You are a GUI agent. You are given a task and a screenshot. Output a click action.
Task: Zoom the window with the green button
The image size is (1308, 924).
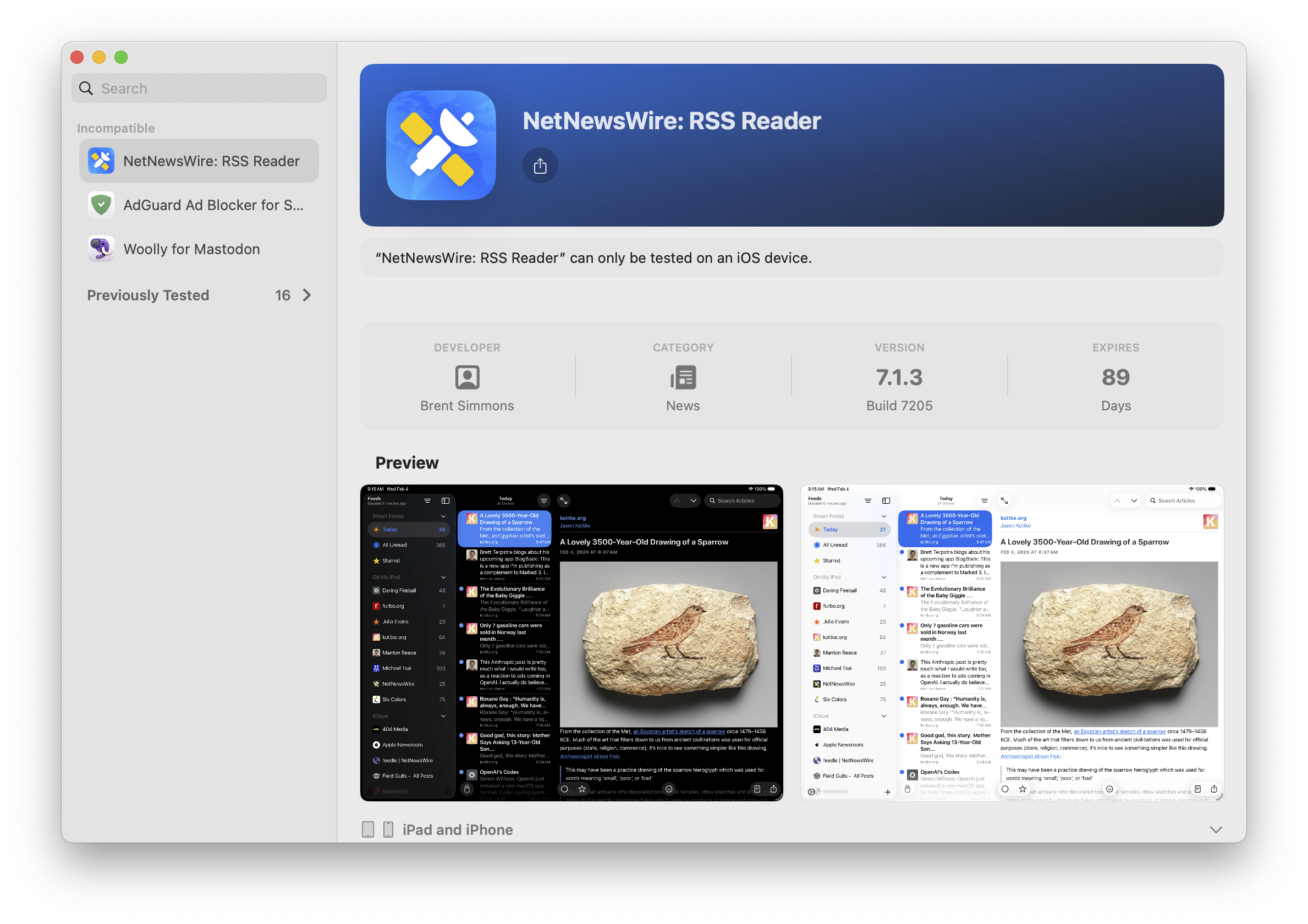coord(121,57)
